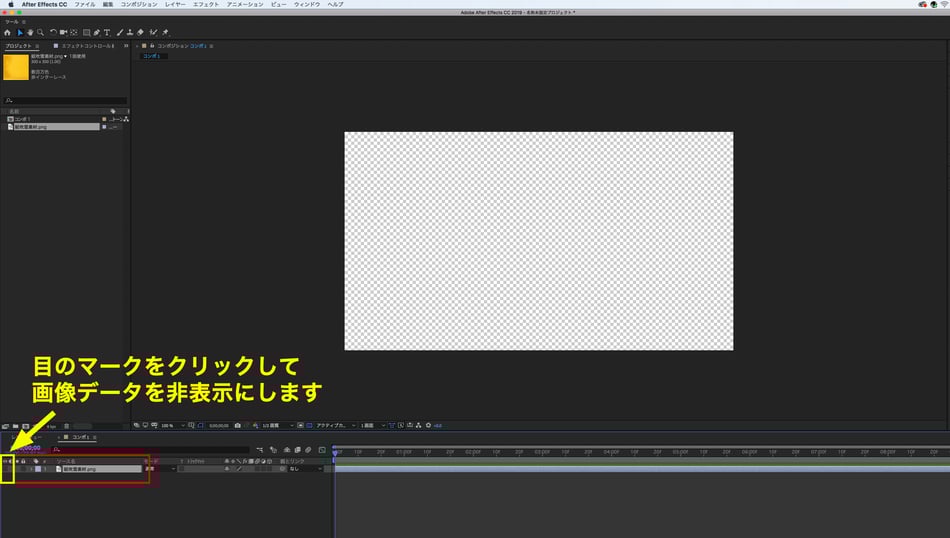Choose the Rotation tool

[x=53, y=32]
